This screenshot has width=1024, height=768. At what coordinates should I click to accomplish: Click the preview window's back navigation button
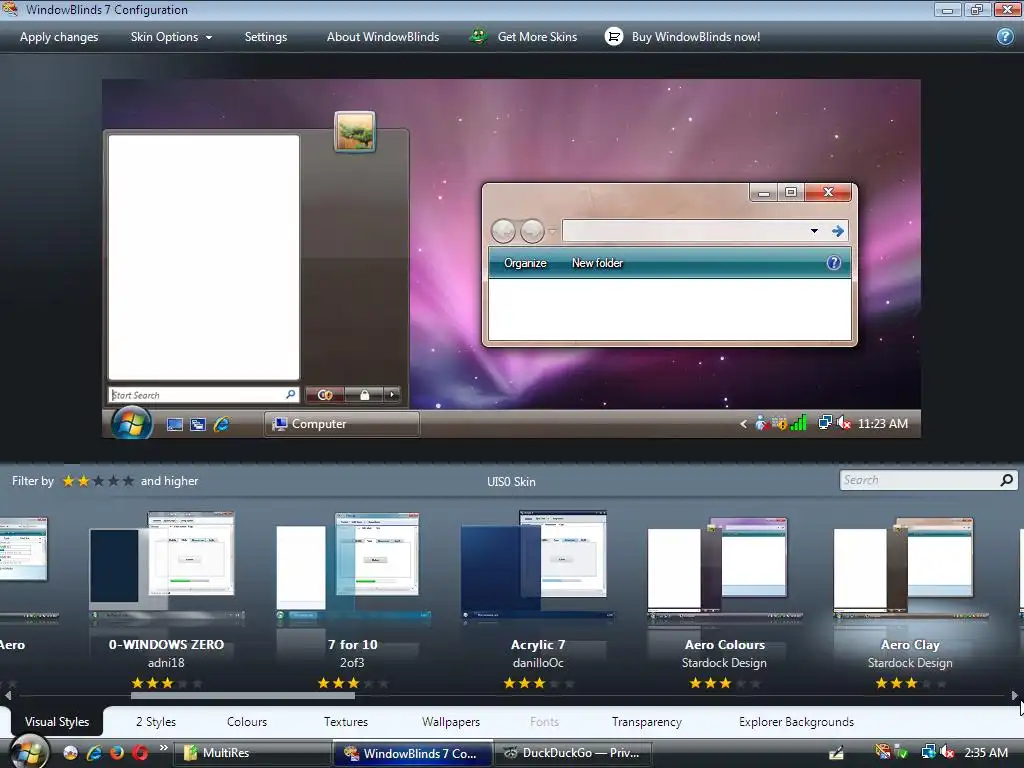[x=503, y=231]
